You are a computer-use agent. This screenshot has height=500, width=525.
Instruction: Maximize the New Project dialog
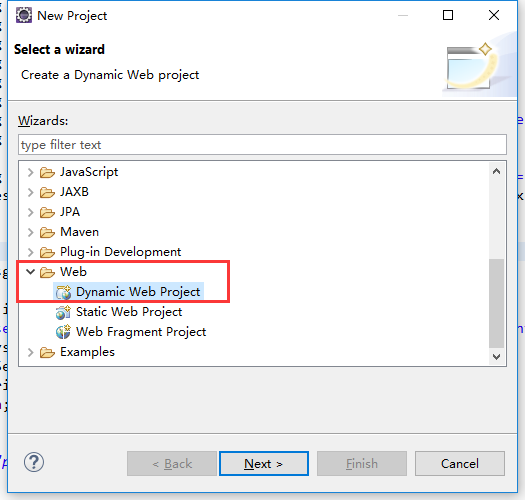pyautogui.click(x=448, y=15)
